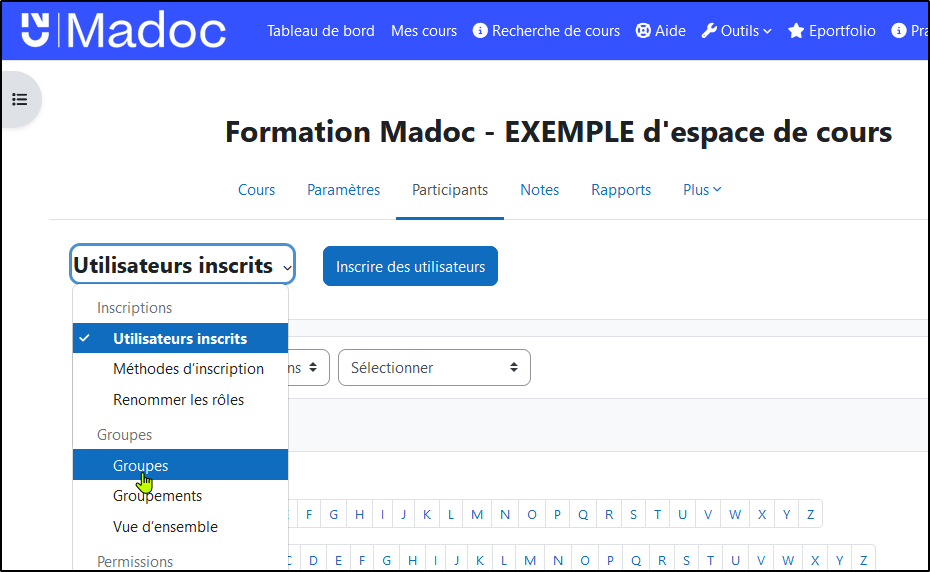Click letter F in the upper alphabet row
Image resolution: width=930 pixels, height=572 pixels.
tap(309, 514)
